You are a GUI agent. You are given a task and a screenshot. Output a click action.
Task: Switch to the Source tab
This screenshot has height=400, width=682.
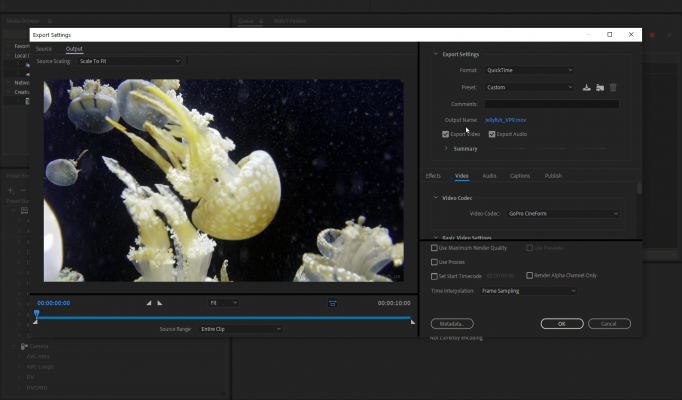click(x=44, y=48)
